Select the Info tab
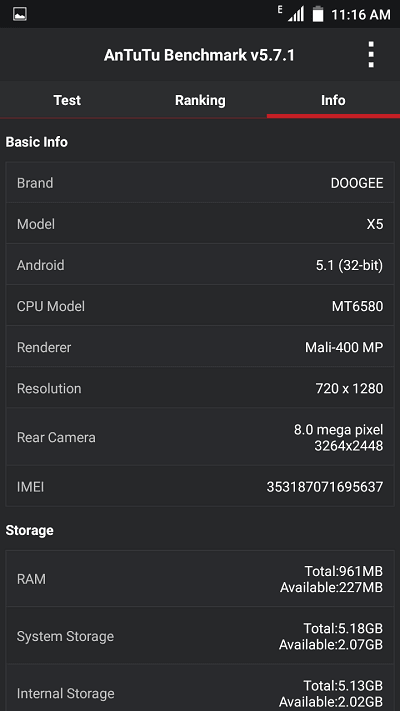This screenshot has width=400, height=711. pos(333,100)
